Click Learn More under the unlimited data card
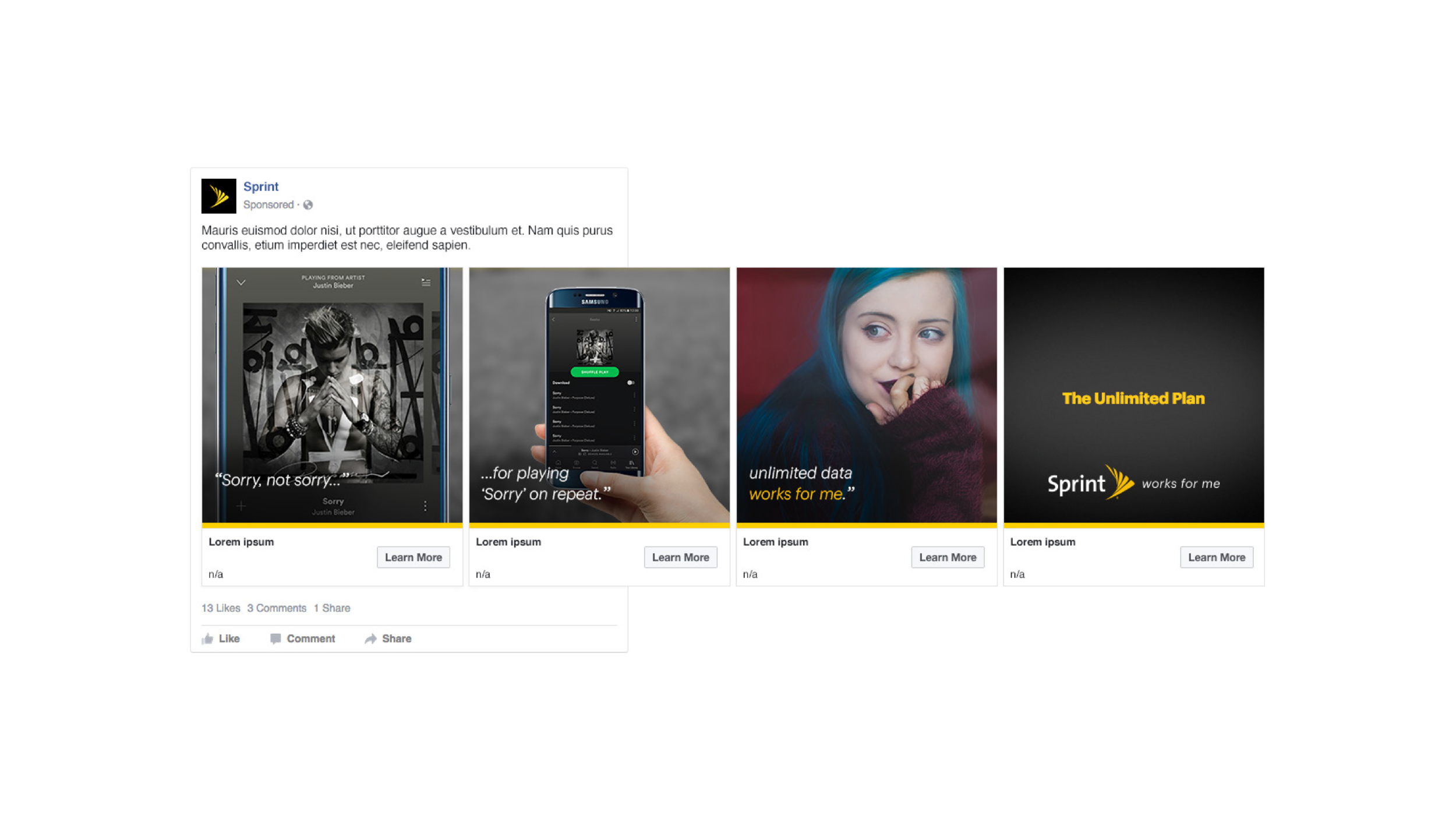Image resolution: width=1456 pixels, height=819 pixels. click(x=948, y=557)
